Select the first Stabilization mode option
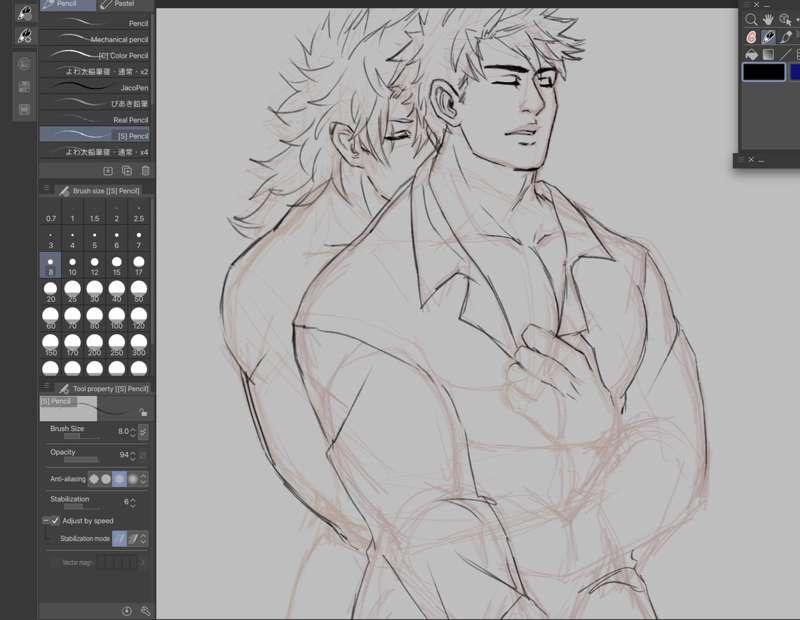 click(119, 538)
